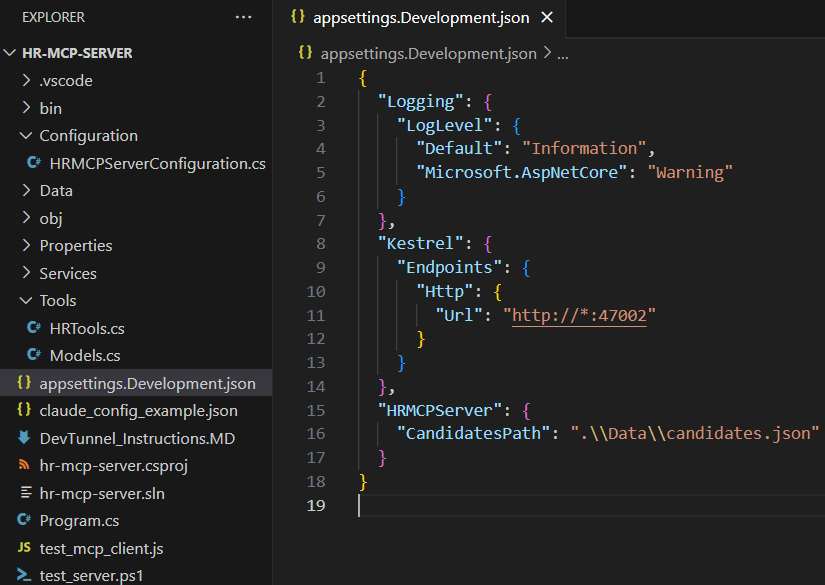The height and width of the screenshot is (585, 825).
Task: Click the PowerShell icon for test_server.ps1
Action: point(24,575)
